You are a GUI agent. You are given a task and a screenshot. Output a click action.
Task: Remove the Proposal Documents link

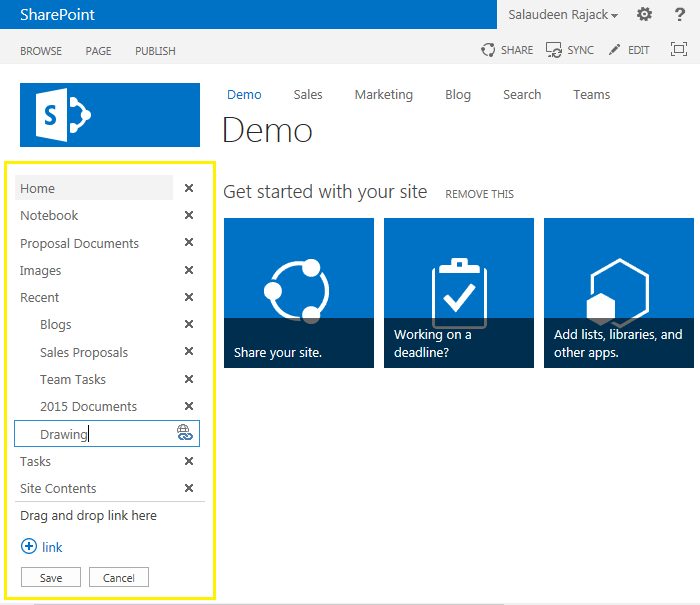coord(189,242)
